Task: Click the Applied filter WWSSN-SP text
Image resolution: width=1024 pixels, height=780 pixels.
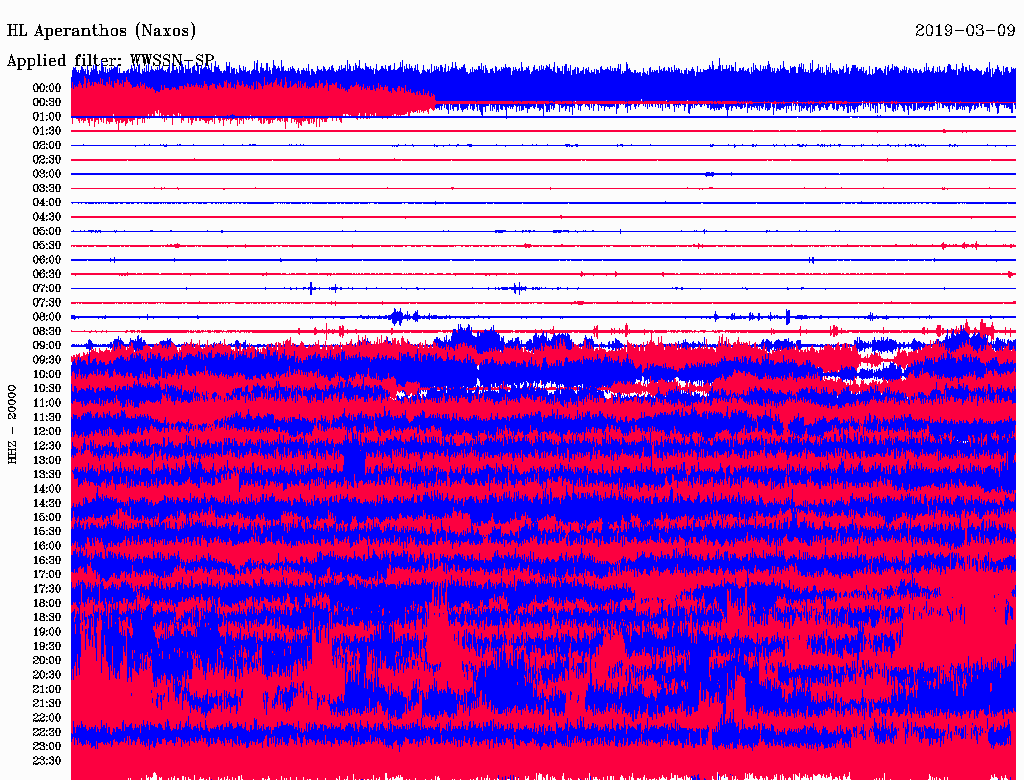Action: pos(110,61)
